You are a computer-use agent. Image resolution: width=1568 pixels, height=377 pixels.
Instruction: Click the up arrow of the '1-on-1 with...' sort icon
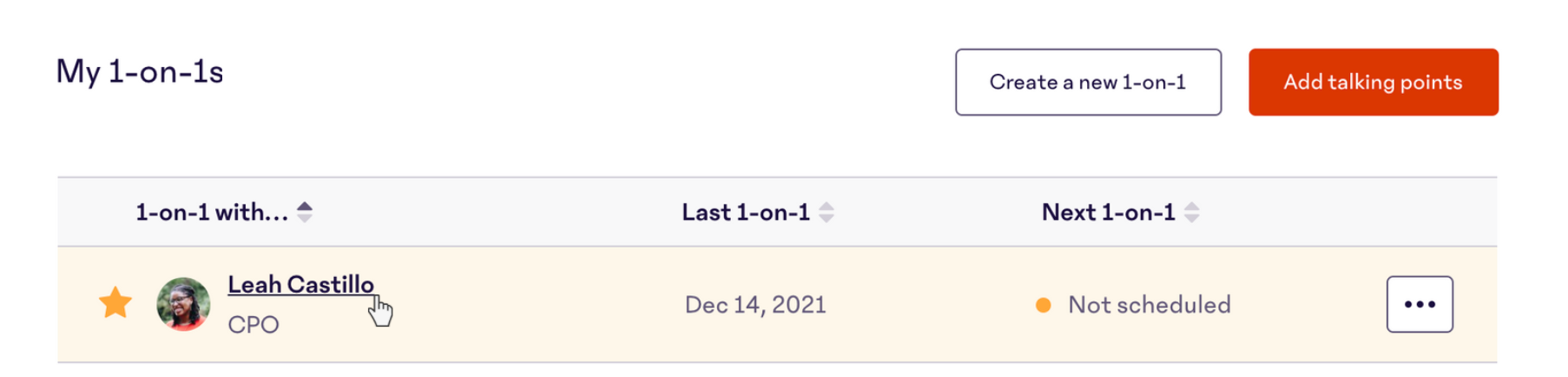305,206
